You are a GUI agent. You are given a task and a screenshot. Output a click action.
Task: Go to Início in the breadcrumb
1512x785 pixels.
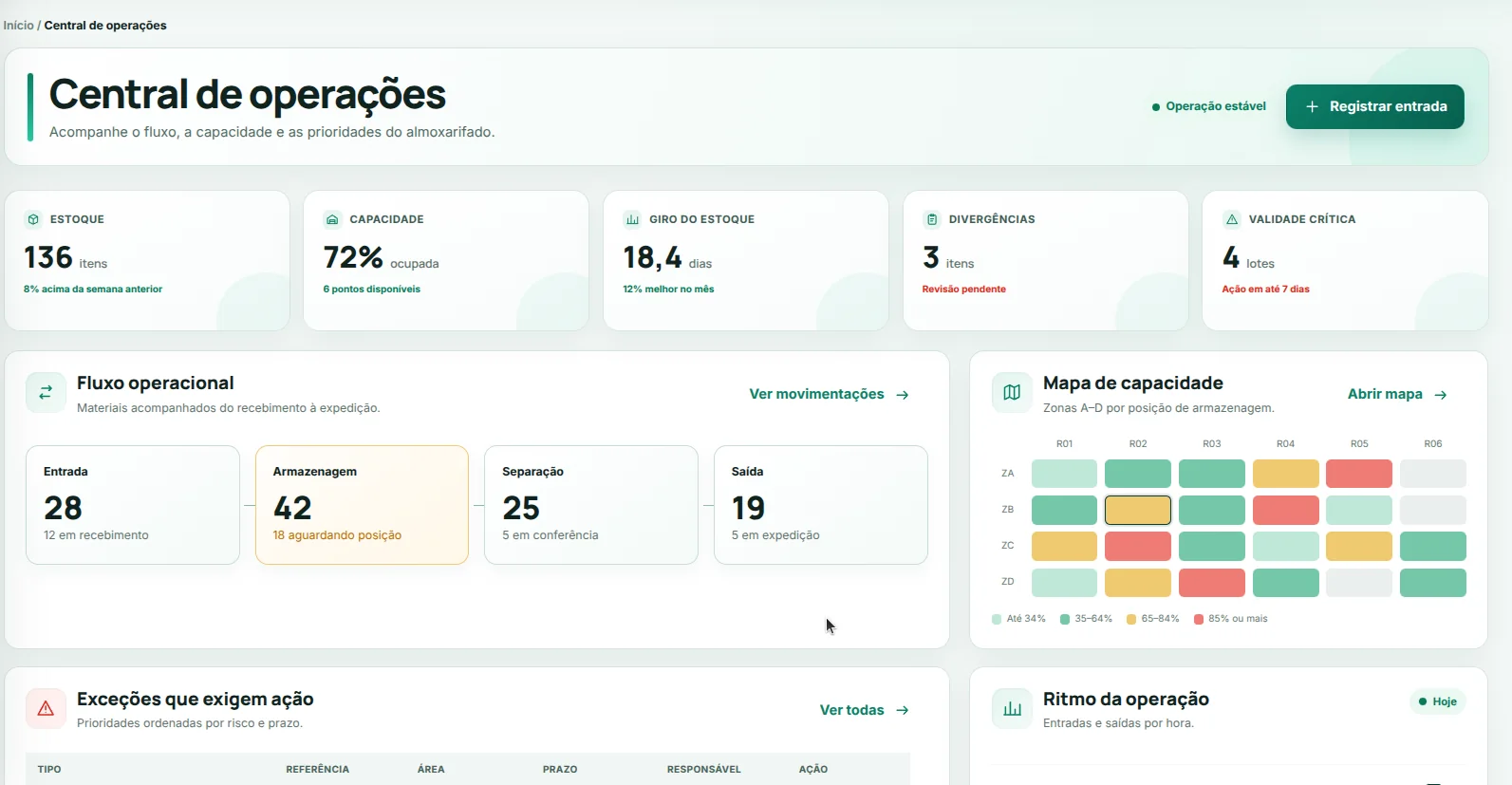pyautogui.click(x=18, y=26)
